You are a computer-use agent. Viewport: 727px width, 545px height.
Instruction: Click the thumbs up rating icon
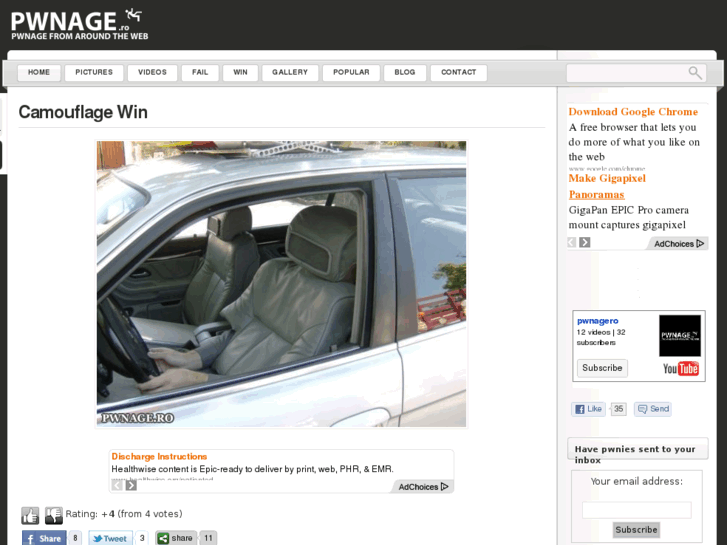[30, 515]
